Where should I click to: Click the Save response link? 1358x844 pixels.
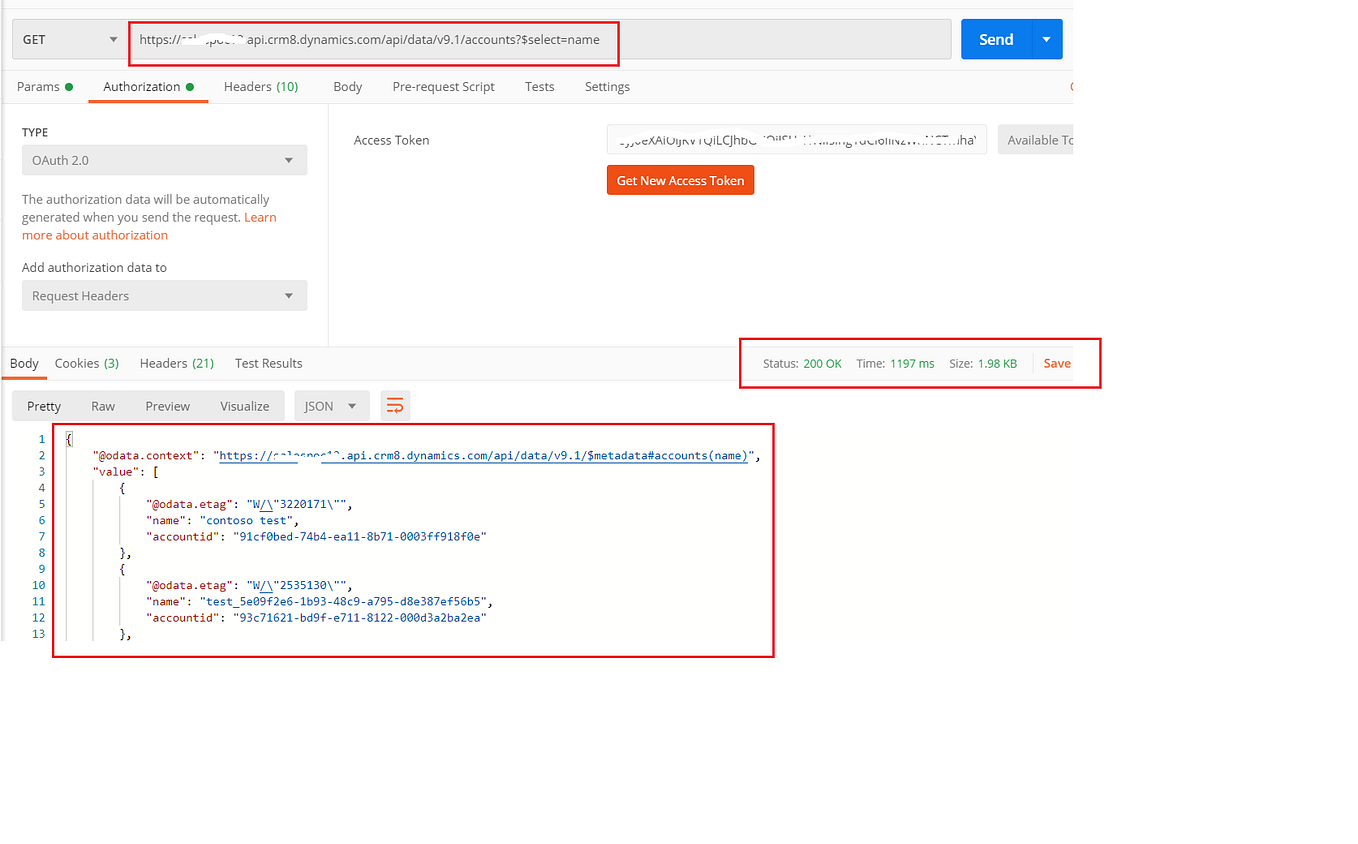click(x=1057, y=363)
